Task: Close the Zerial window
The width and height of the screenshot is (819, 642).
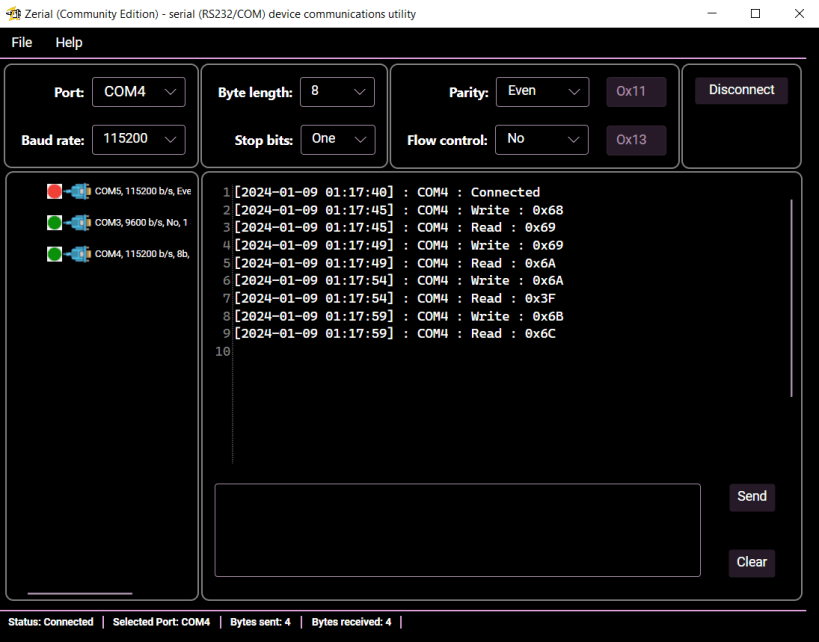Action: pyautogui.click(x=799, y=14)
